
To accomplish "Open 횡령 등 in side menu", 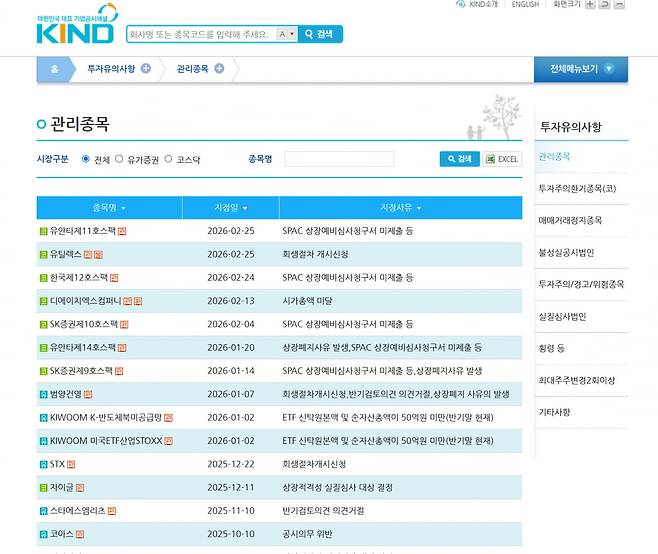I will [x=551, y=348].
